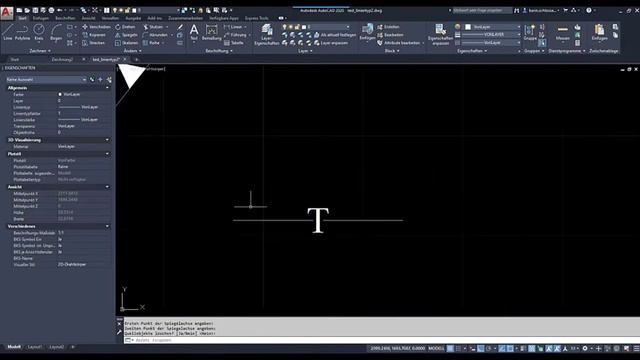Collapse the 3D-Visualisierung section
The height and width of the screenshot is (360, 640).
107,140
